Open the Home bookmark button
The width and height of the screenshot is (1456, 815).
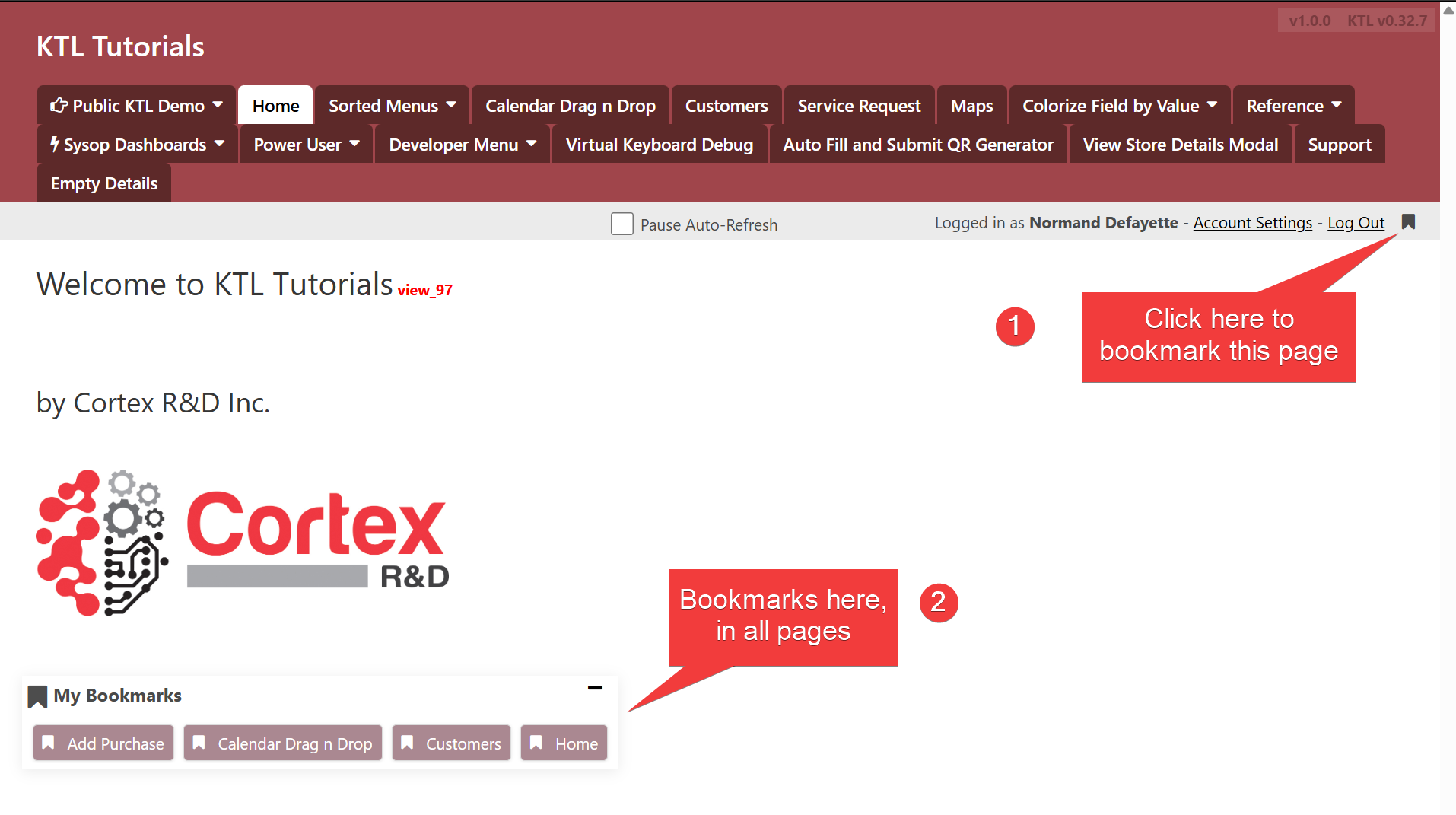(x=564, y=743)
